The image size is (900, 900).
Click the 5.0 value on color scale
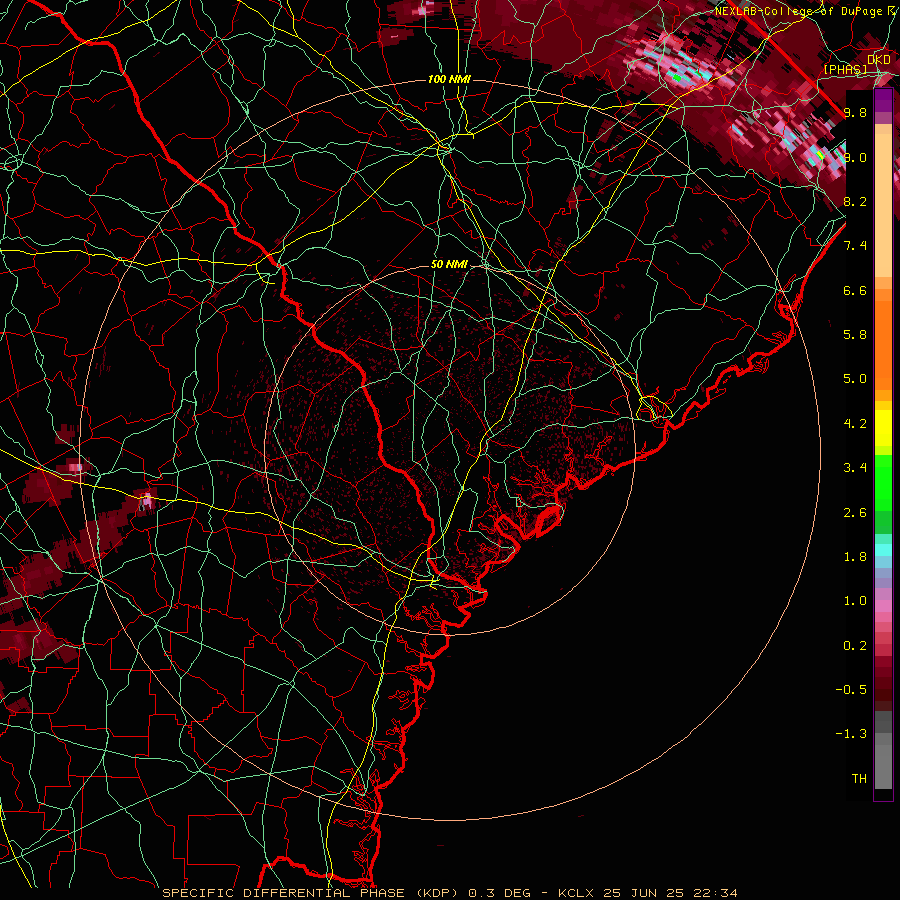click(855, 379)
